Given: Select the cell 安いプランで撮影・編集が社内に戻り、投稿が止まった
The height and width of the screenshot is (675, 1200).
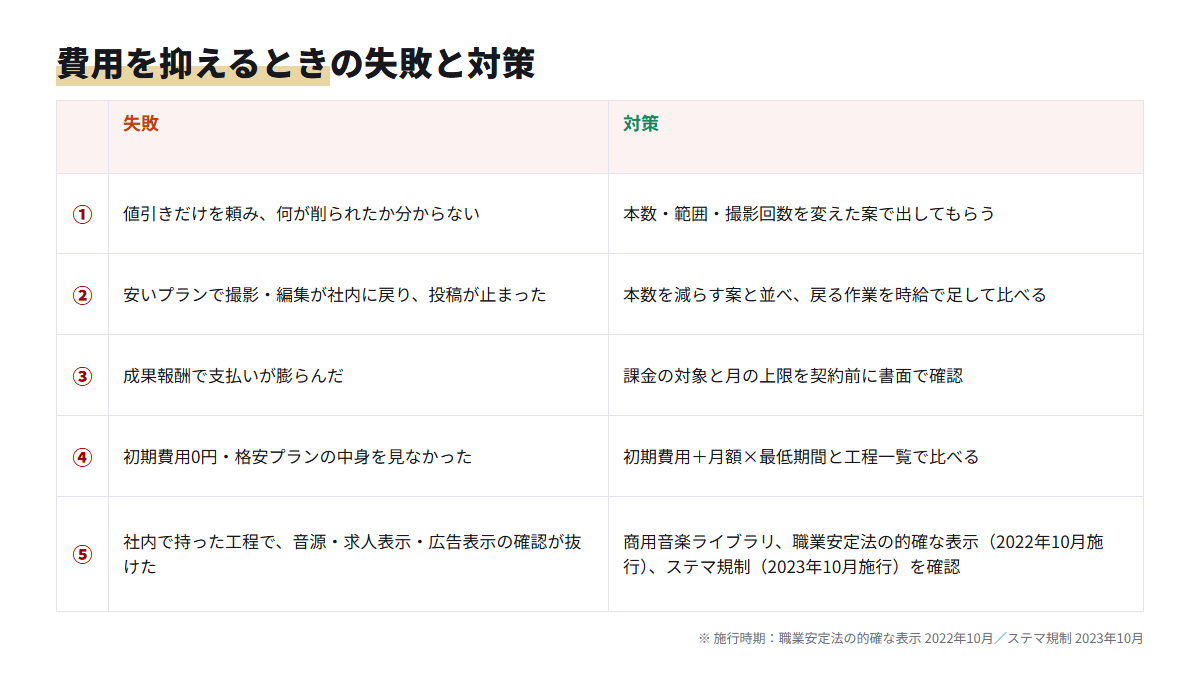Looking at the screenshot, I should coord(358,295).
